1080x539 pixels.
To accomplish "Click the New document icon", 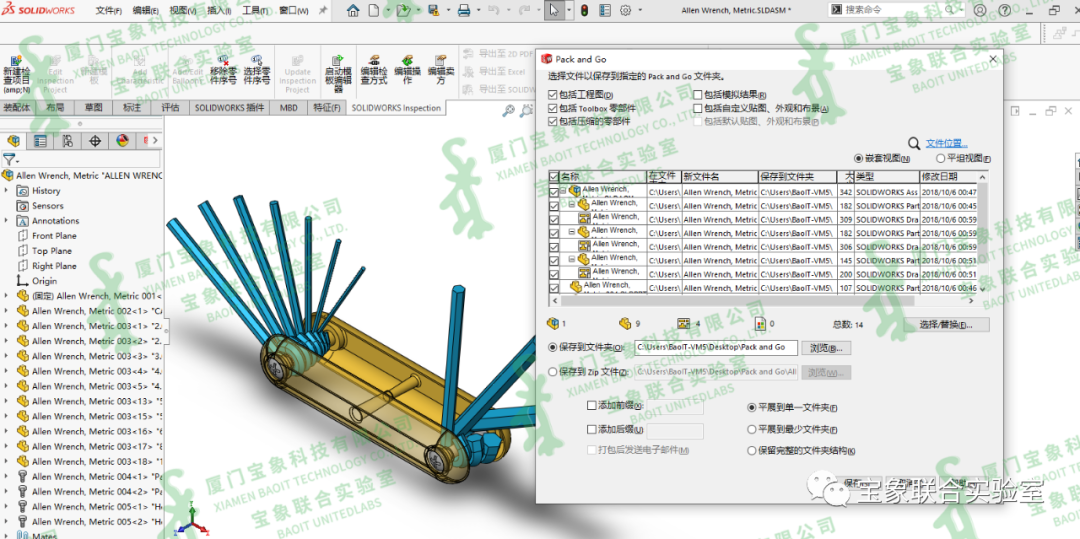I will click(x=373, y=10).
